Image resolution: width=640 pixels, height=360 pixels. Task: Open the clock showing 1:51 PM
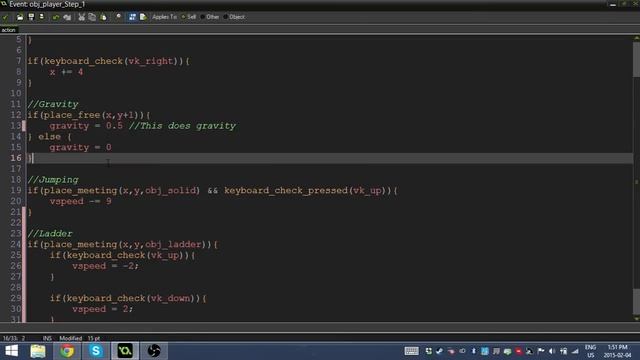[x=617, y=351]
